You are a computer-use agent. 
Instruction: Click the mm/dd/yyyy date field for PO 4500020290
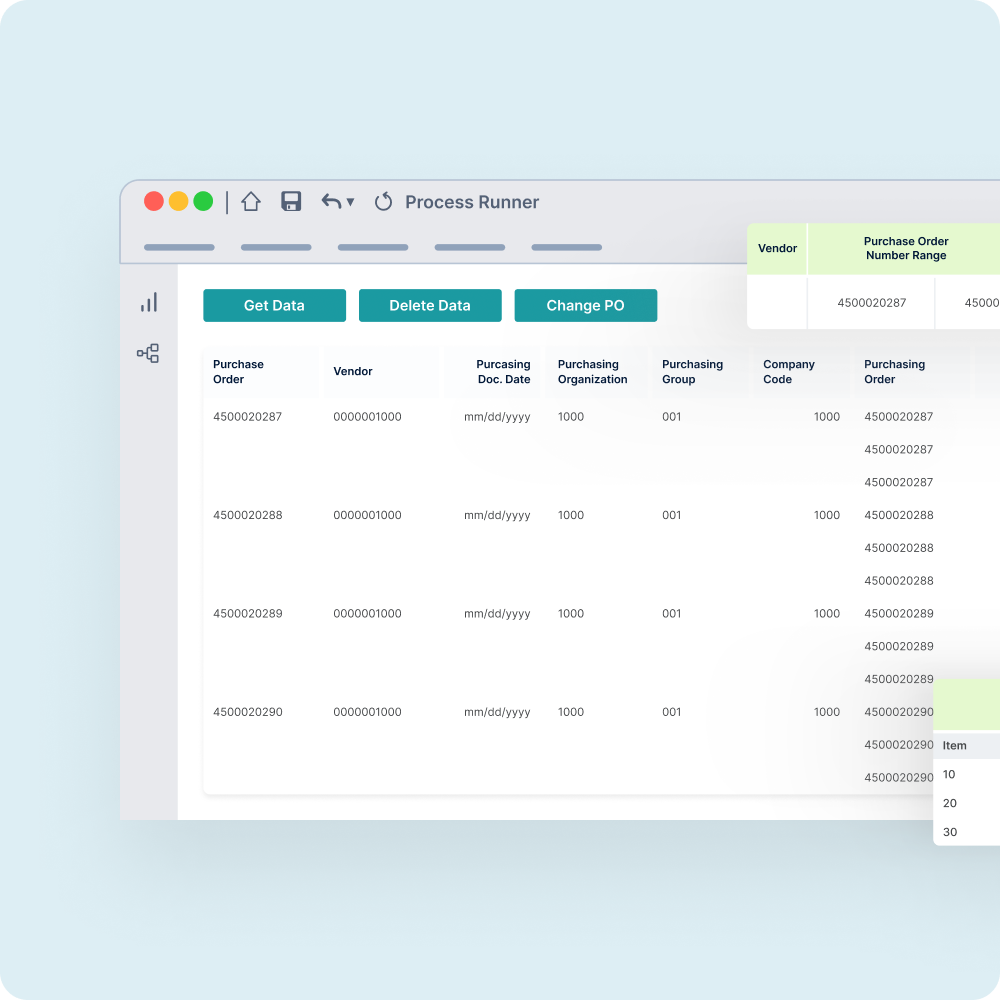tap(497, 712)
